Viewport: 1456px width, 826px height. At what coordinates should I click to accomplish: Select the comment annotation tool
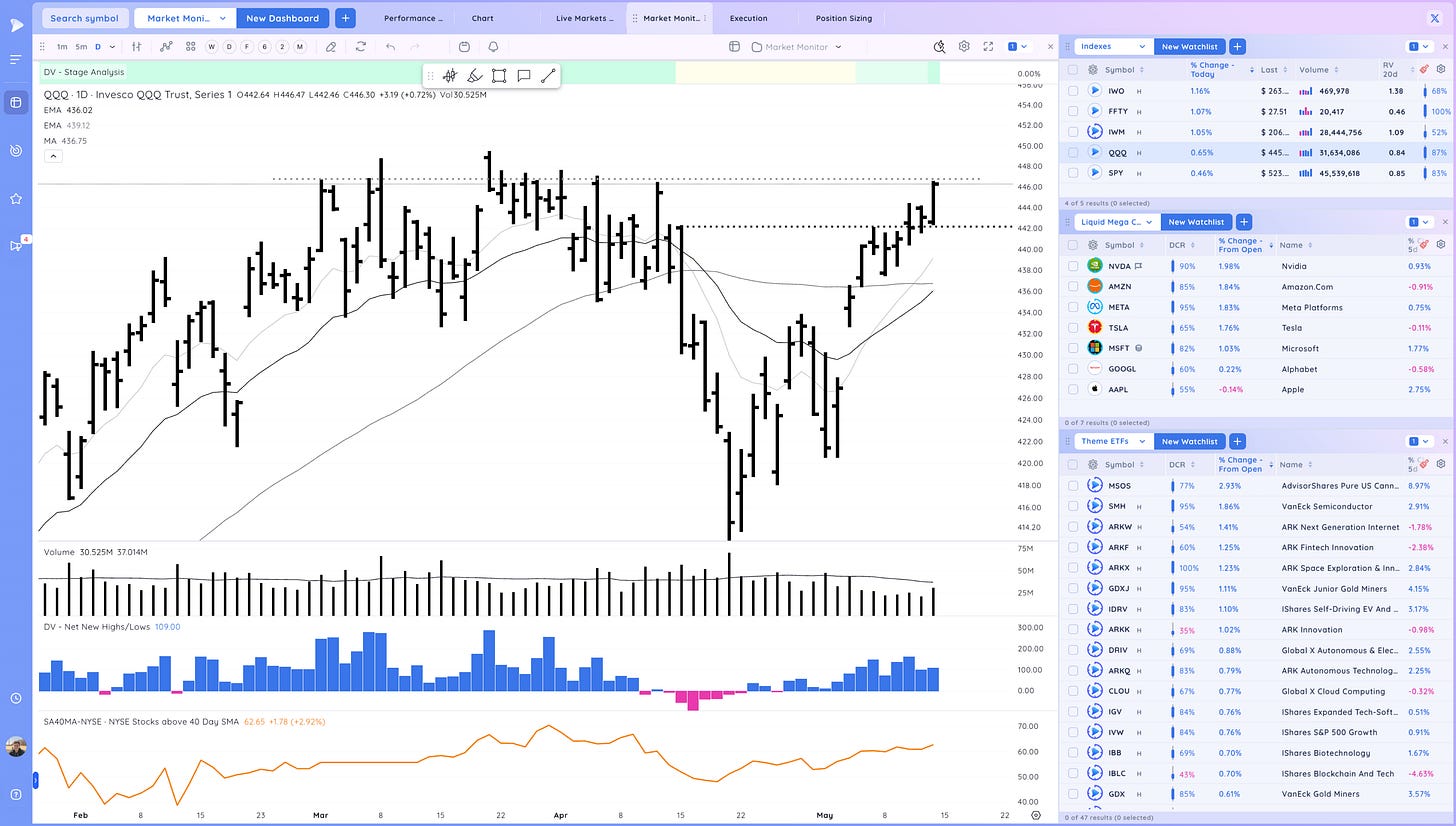tap(523, 75)
